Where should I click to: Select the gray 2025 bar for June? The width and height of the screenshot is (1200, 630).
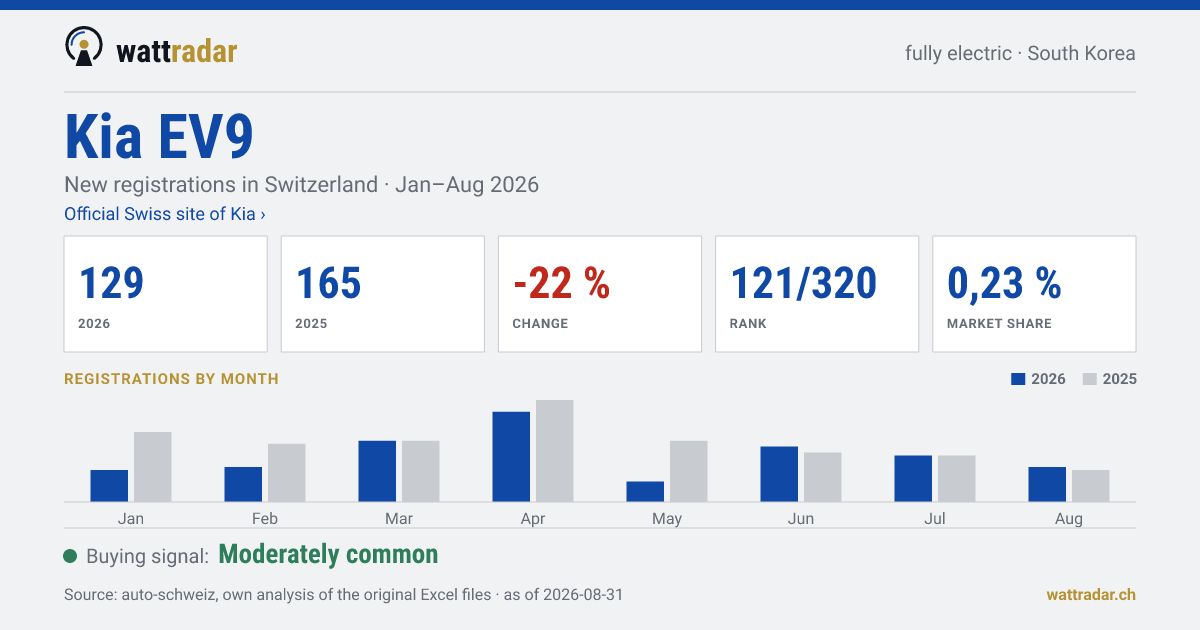point(823,477)
